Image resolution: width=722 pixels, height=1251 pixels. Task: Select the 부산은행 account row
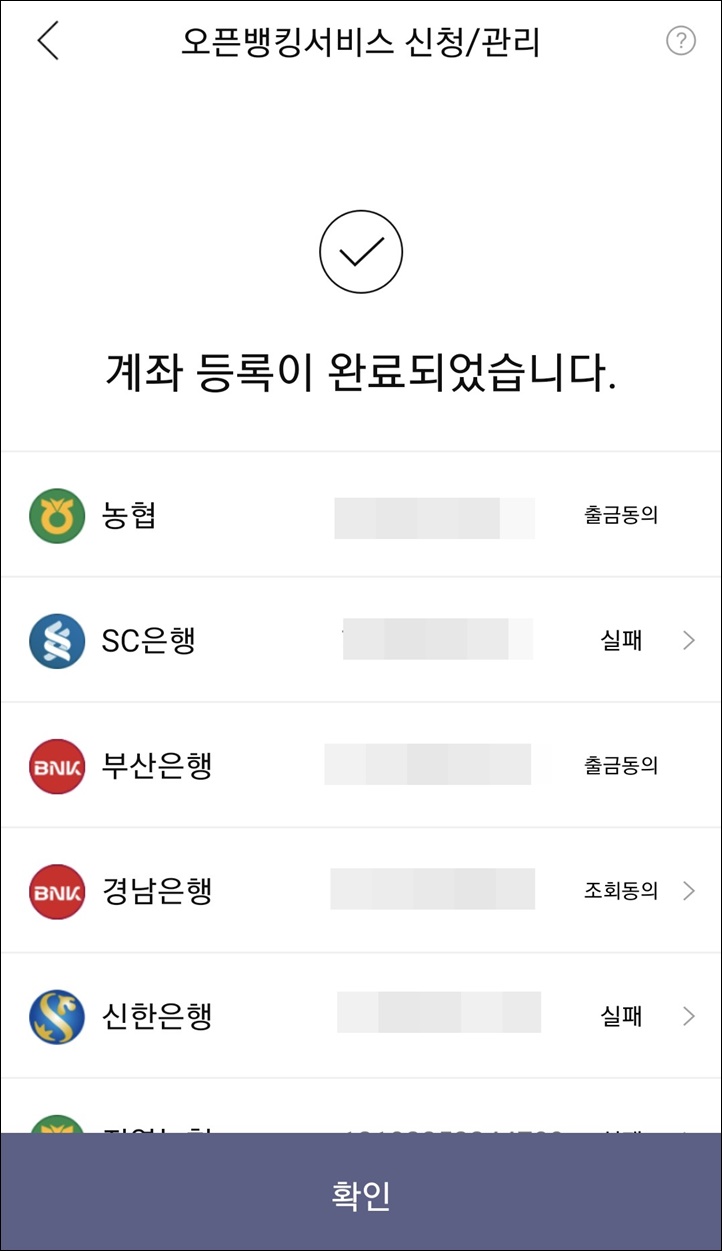361,766
